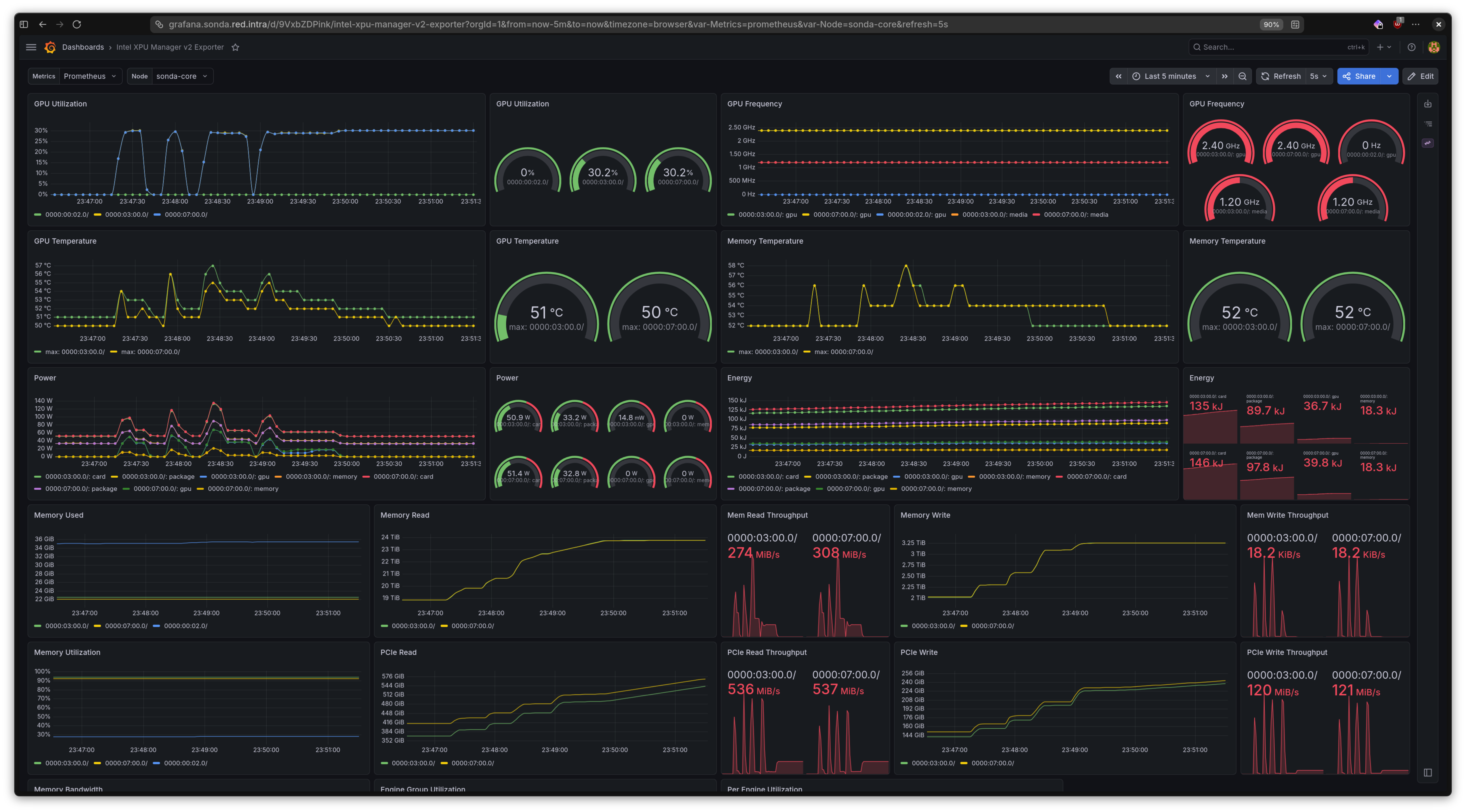Image resolution: width=1466 pixels, height=812 pixels.
Task: Open the purple privacy lock extension icon
Action: (1378, 24)
